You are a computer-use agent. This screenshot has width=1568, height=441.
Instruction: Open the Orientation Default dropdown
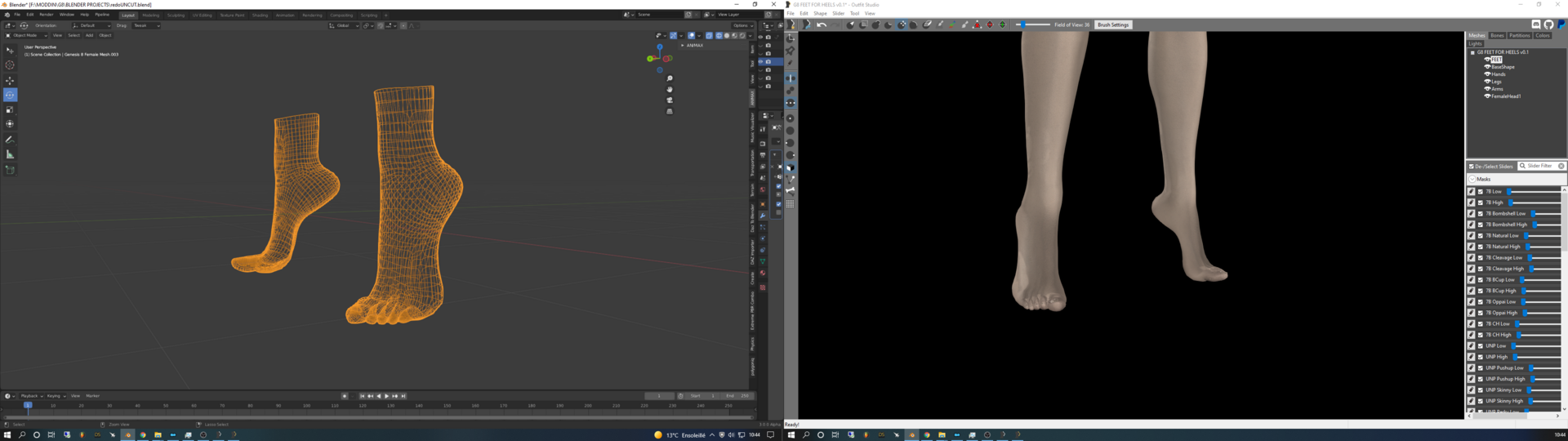click(x=91, y=25)
